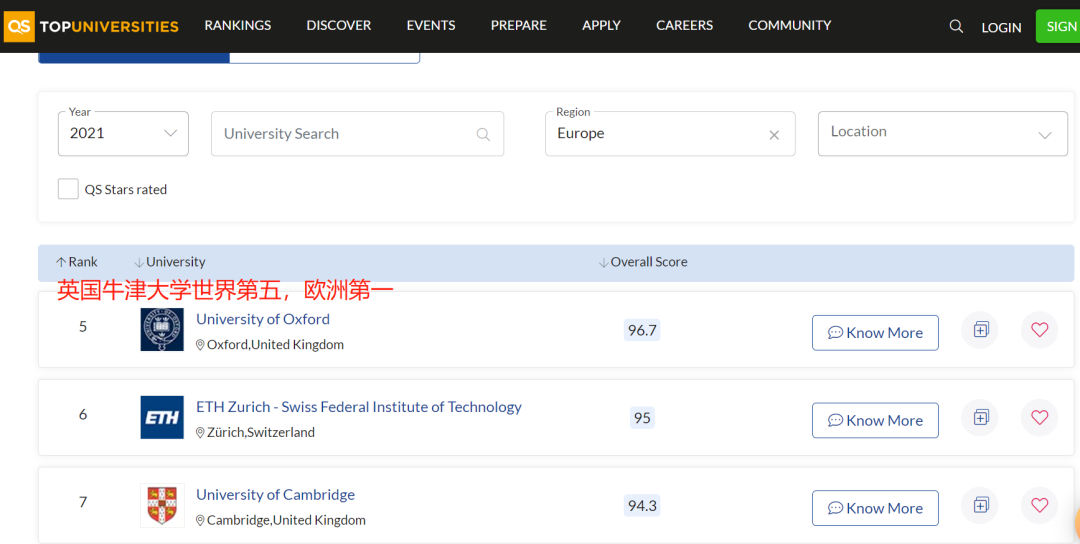Favorite University of Cambridge with heart icon
This screenshot has height=544, width=1080.
tap(1039, 505)
